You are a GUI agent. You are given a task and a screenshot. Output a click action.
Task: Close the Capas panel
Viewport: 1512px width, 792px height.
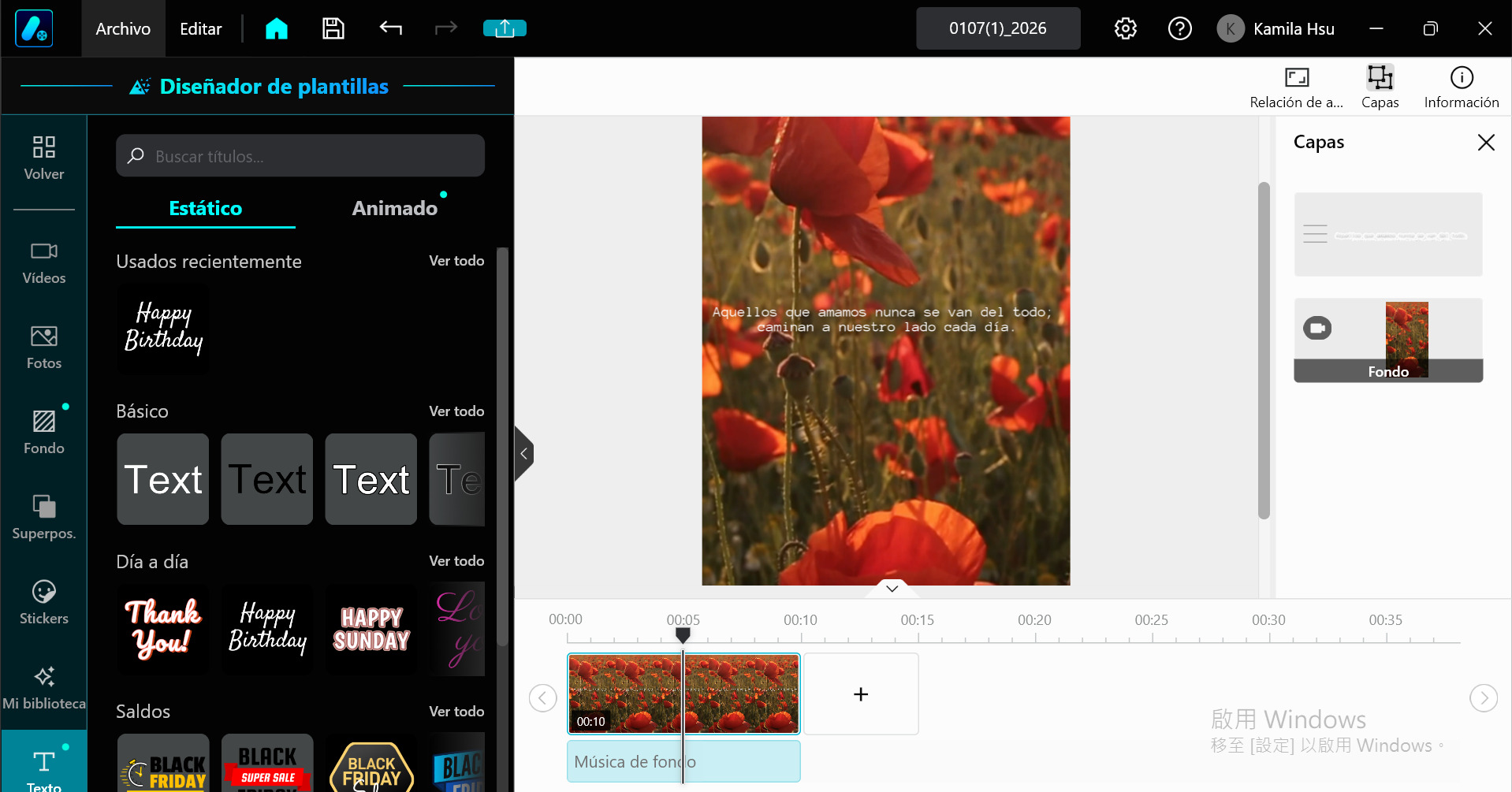coord(1486,143)
